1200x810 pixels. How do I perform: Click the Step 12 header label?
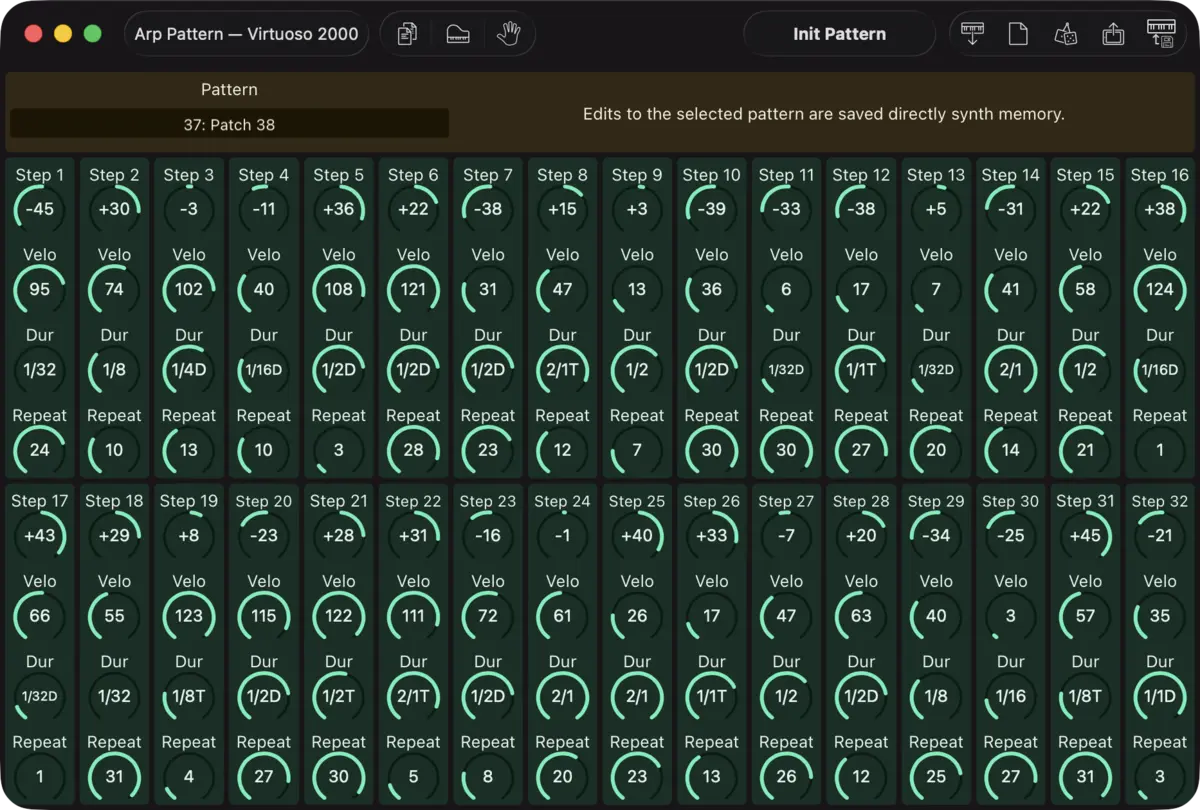pos(861,175)
